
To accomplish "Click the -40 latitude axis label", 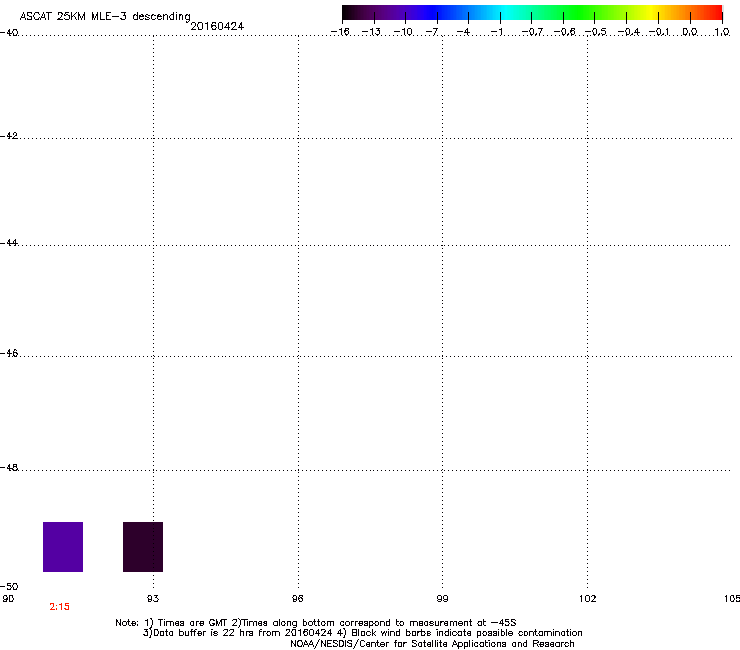I will 9,33.
